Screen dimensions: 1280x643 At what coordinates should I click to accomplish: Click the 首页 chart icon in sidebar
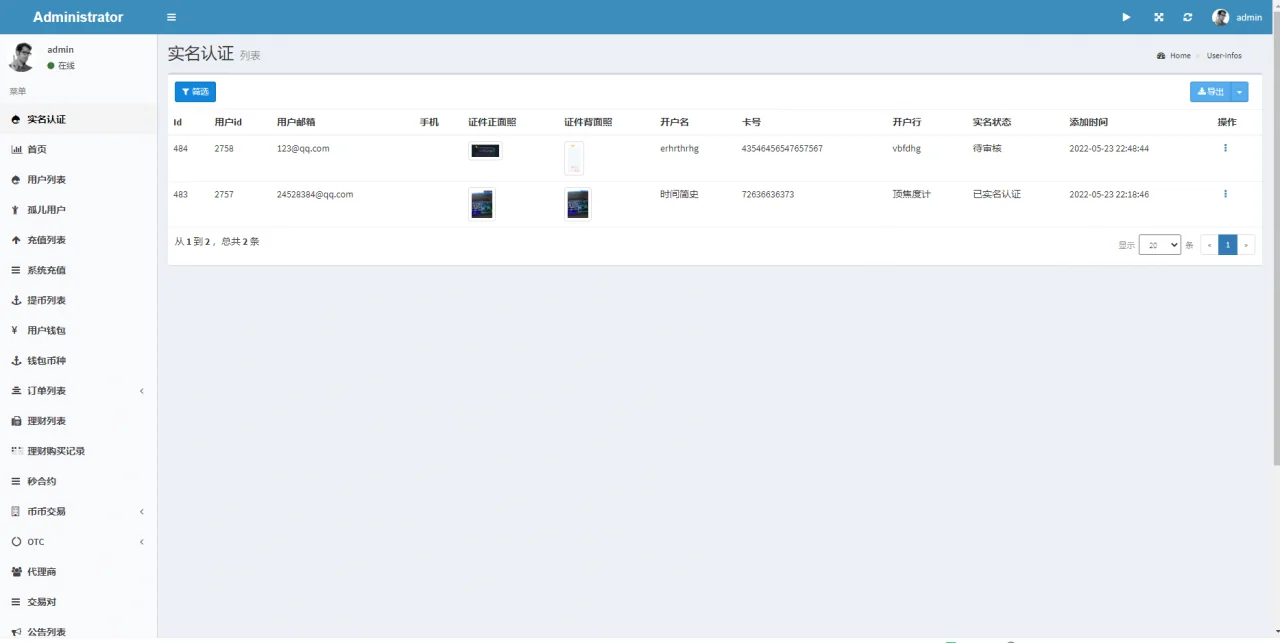click(16, 150)
